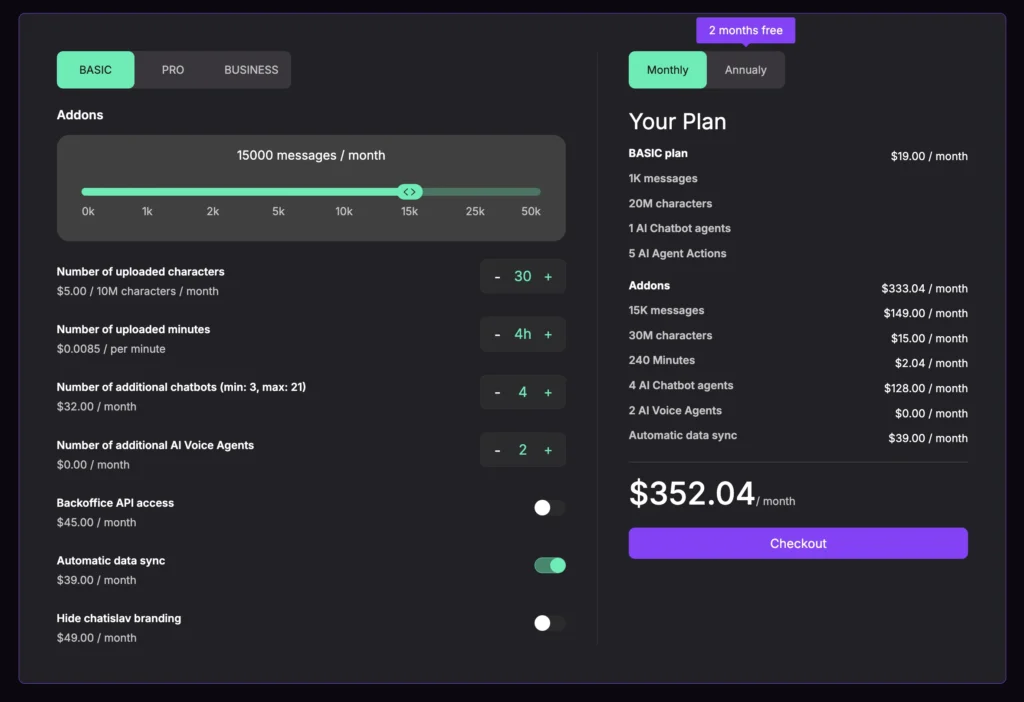Click the $19.00 / month price
This screenshot has height=702, width=1024.
pos(929,156)
